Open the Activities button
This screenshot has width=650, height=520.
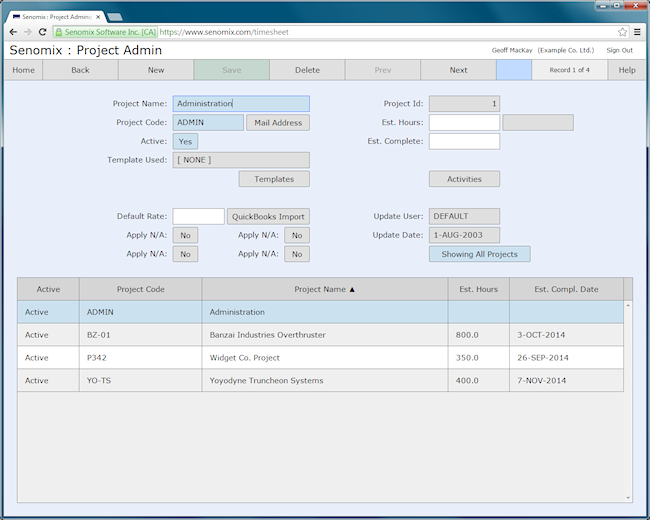click(x=464, y=179)
